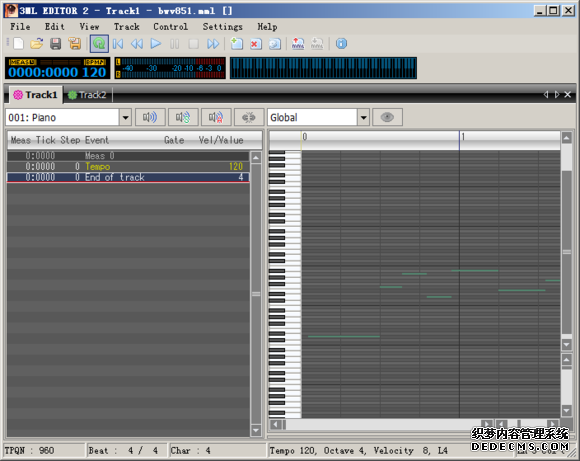This screenshot has width=580, height=461.
Task: Add a new track with plus icon
Action: pos(236,44)
